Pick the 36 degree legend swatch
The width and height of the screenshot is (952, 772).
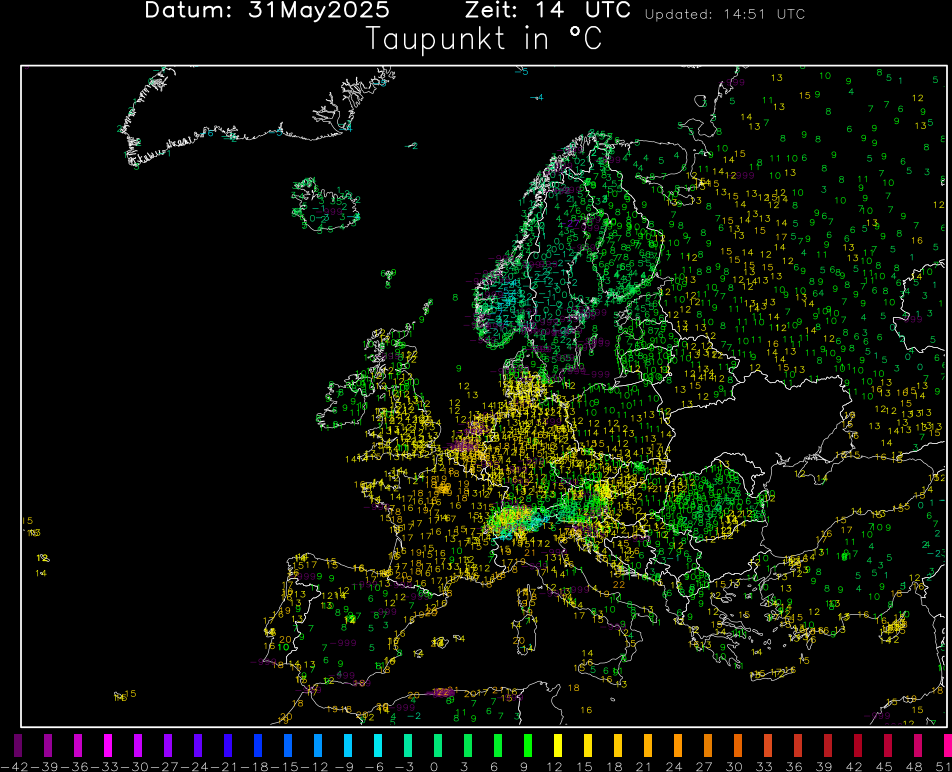[798, 745]
